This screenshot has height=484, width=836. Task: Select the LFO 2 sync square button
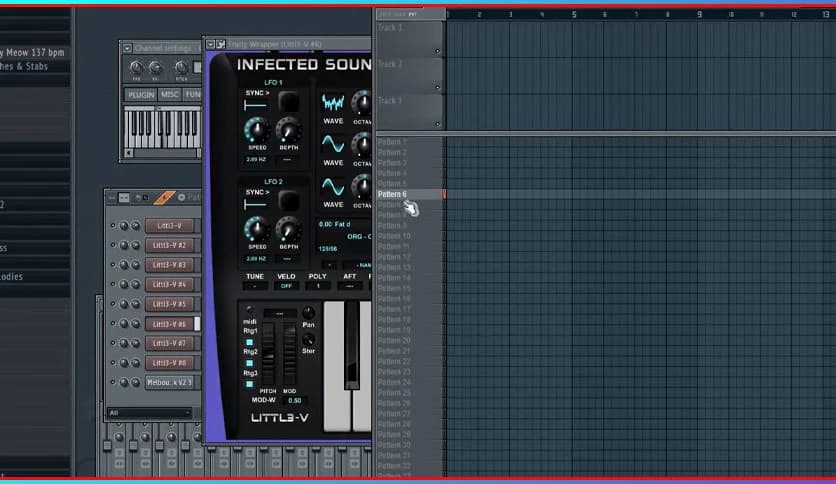point(288,201)
